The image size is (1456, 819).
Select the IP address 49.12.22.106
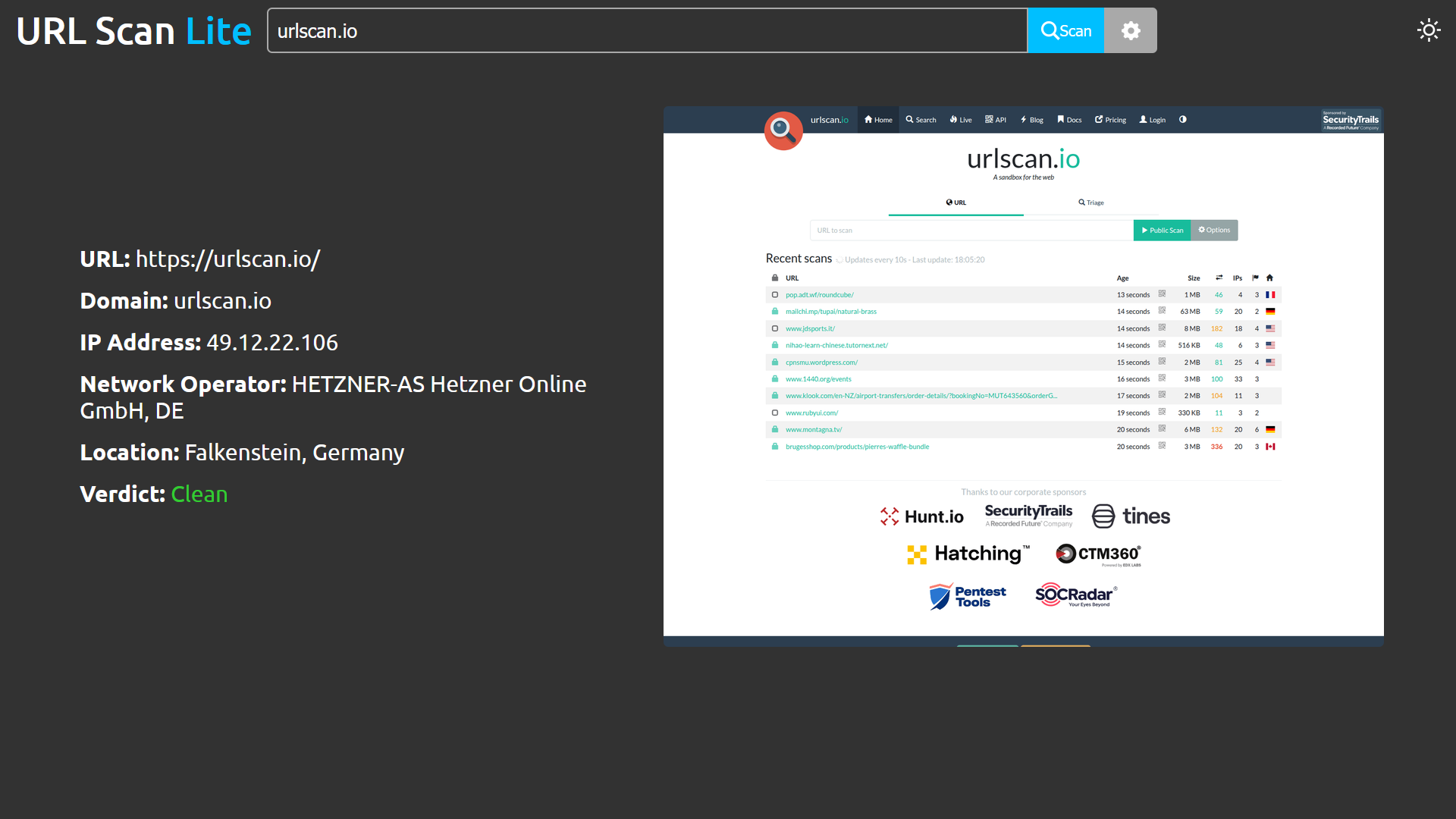[x=272, y=342]
